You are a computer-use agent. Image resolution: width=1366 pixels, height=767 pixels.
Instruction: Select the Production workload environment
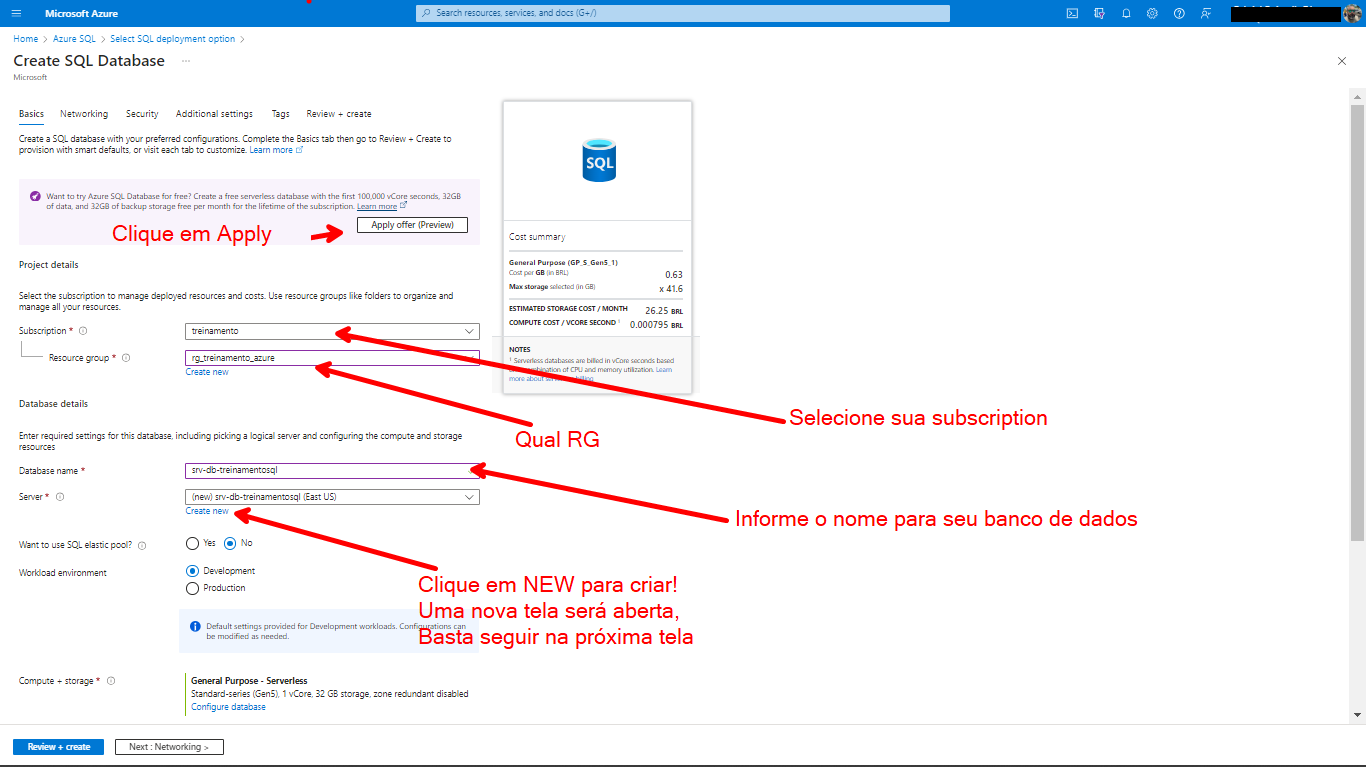pyautogui.click(x=191, y=588)
